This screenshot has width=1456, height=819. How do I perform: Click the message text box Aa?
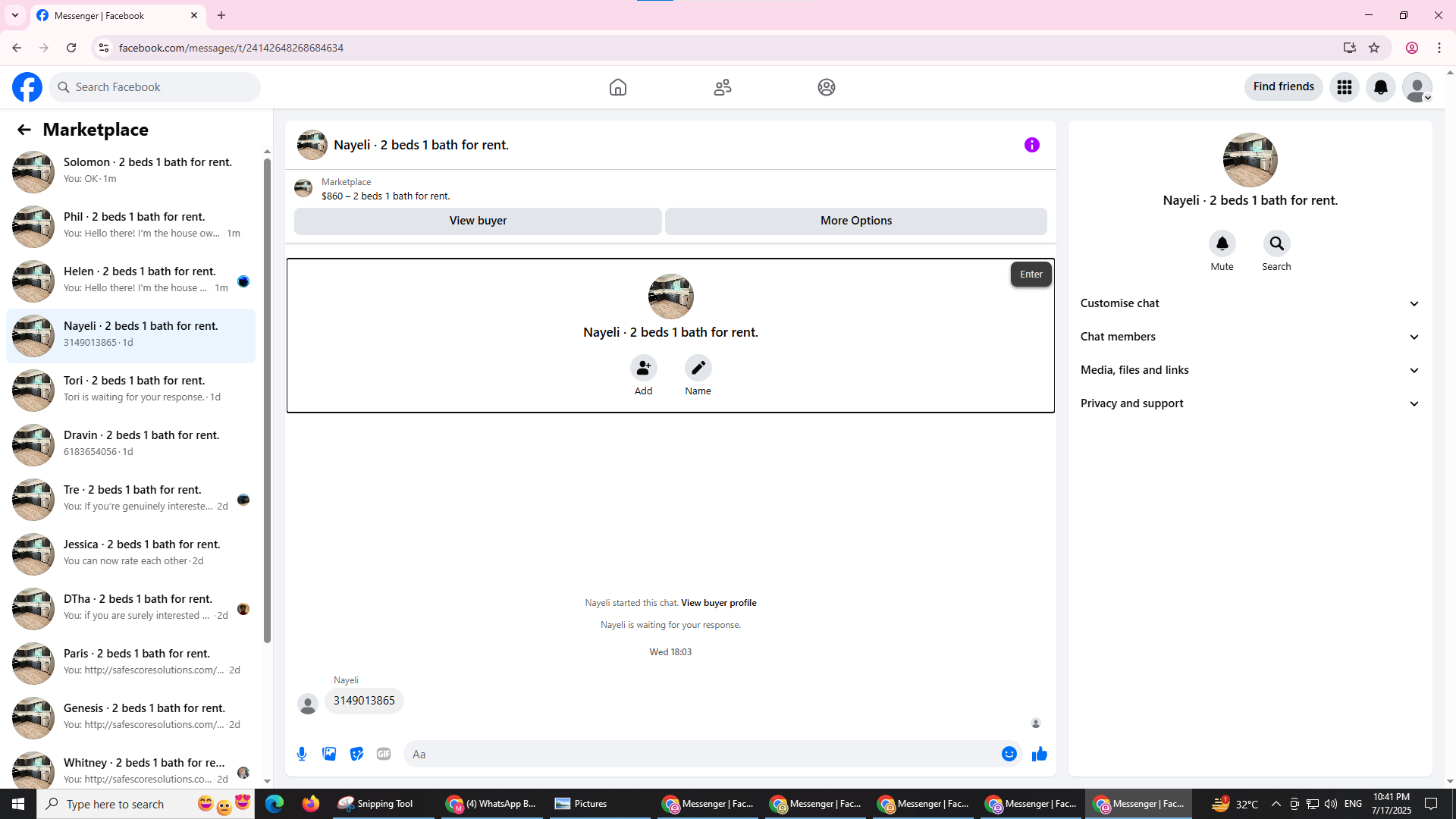pyautogui.click(x=701, y=755)
